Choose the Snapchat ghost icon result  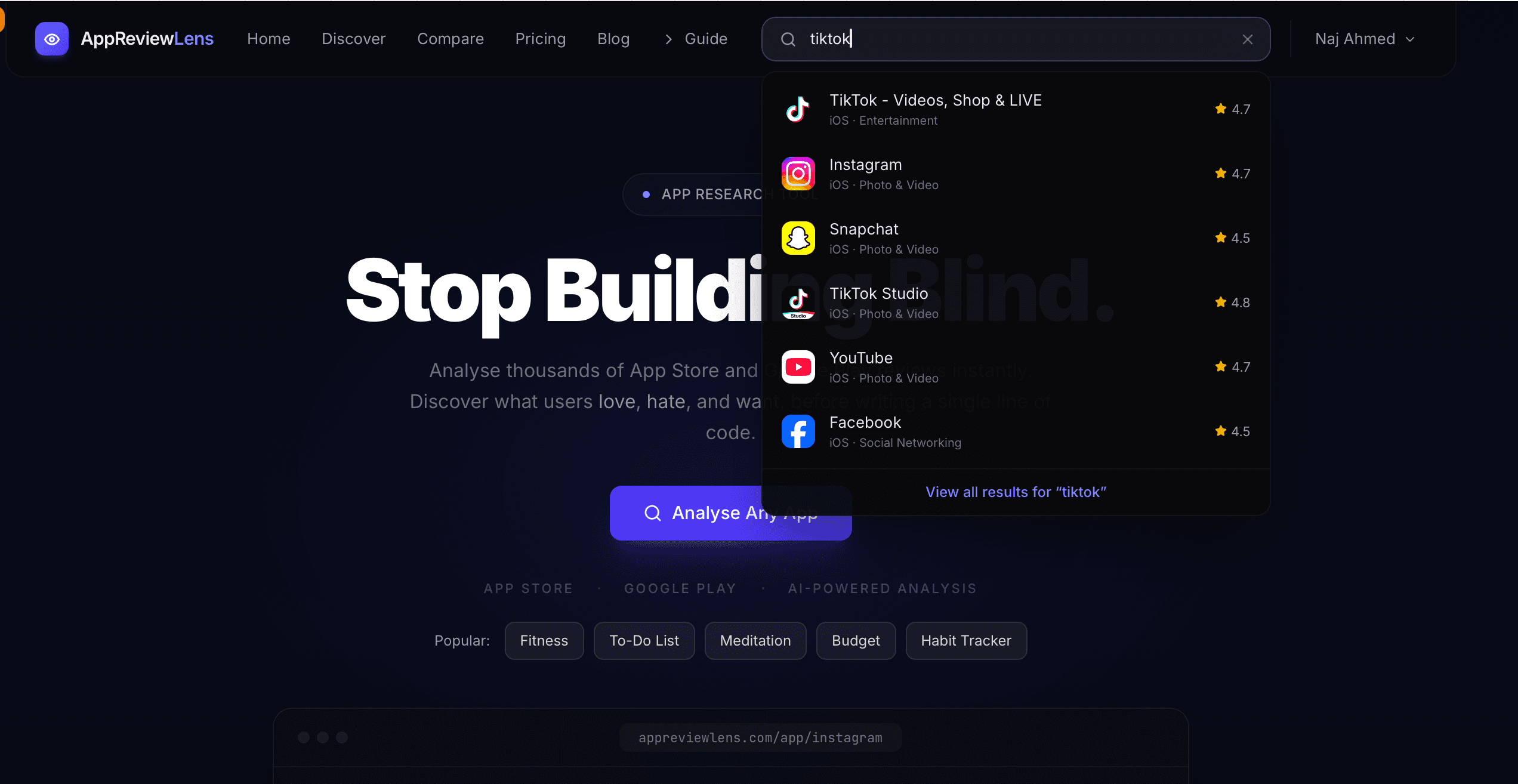point(798,238)
